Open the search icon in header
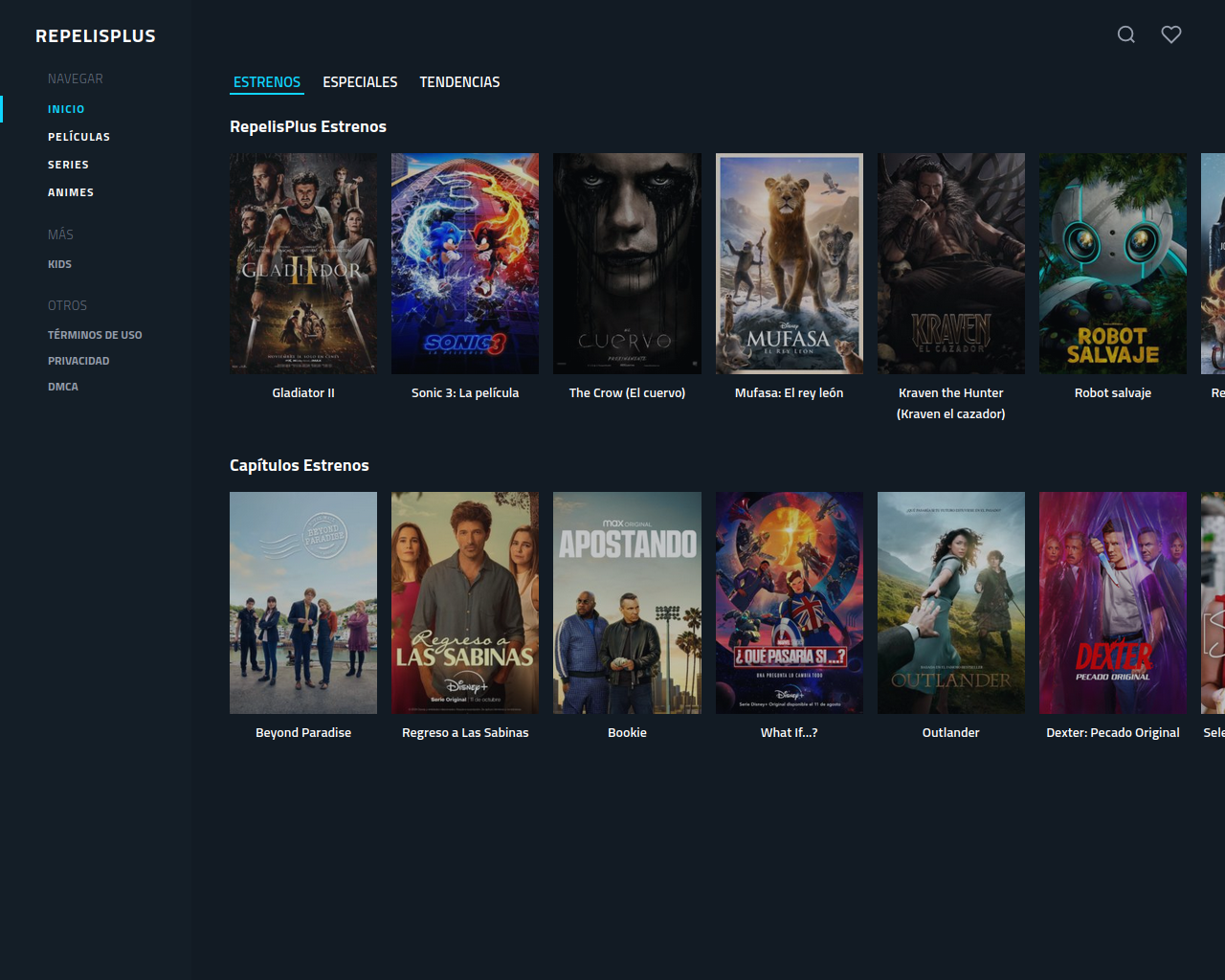 (x=1126, y=34)
